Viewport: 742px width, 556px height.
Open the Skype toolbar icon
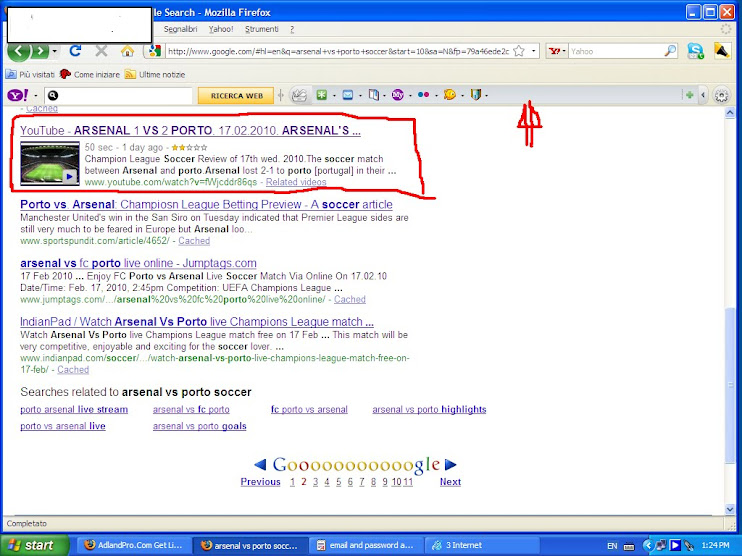(695, 51)
